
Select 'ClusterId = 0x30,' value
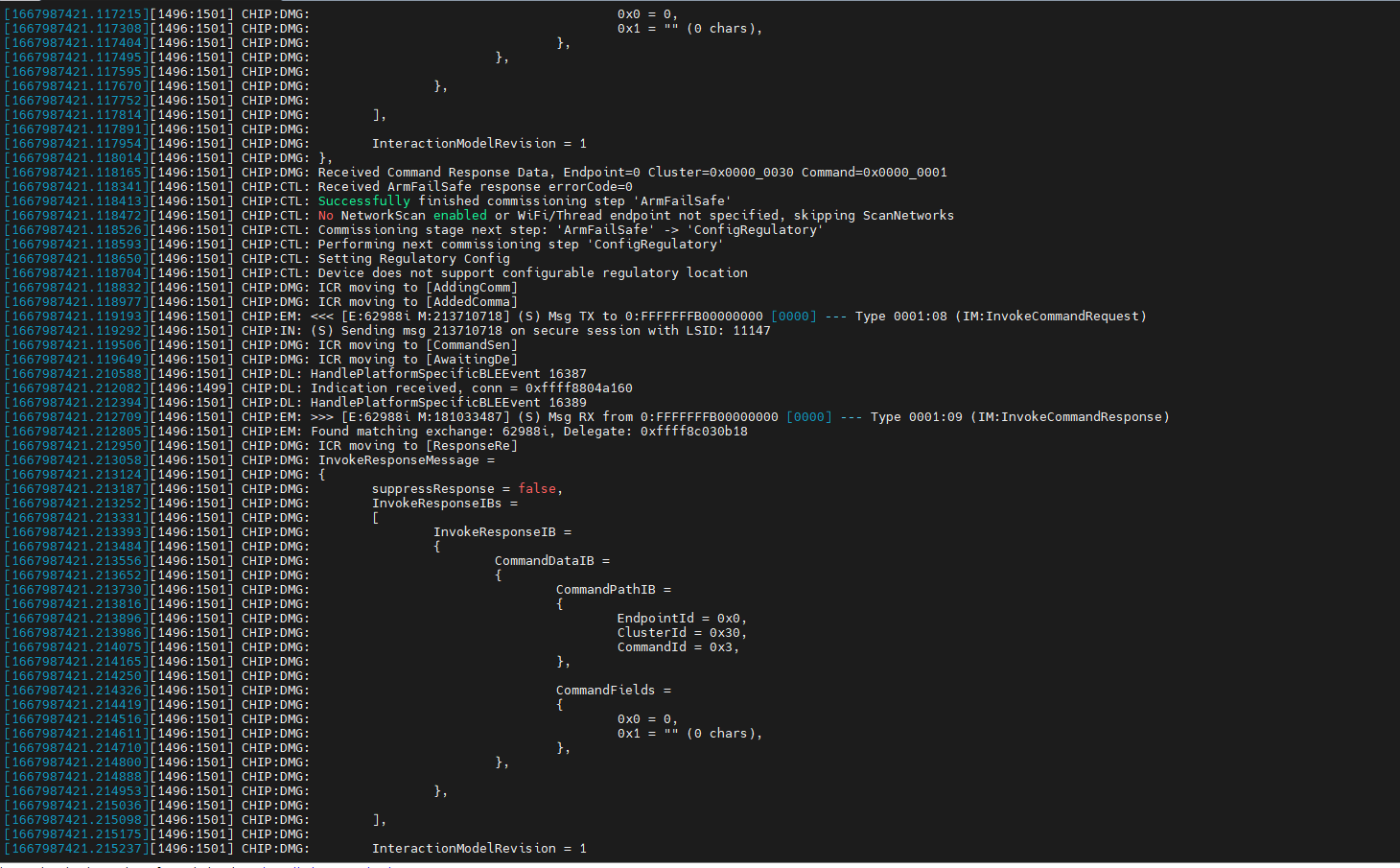(x=683, y=633)
